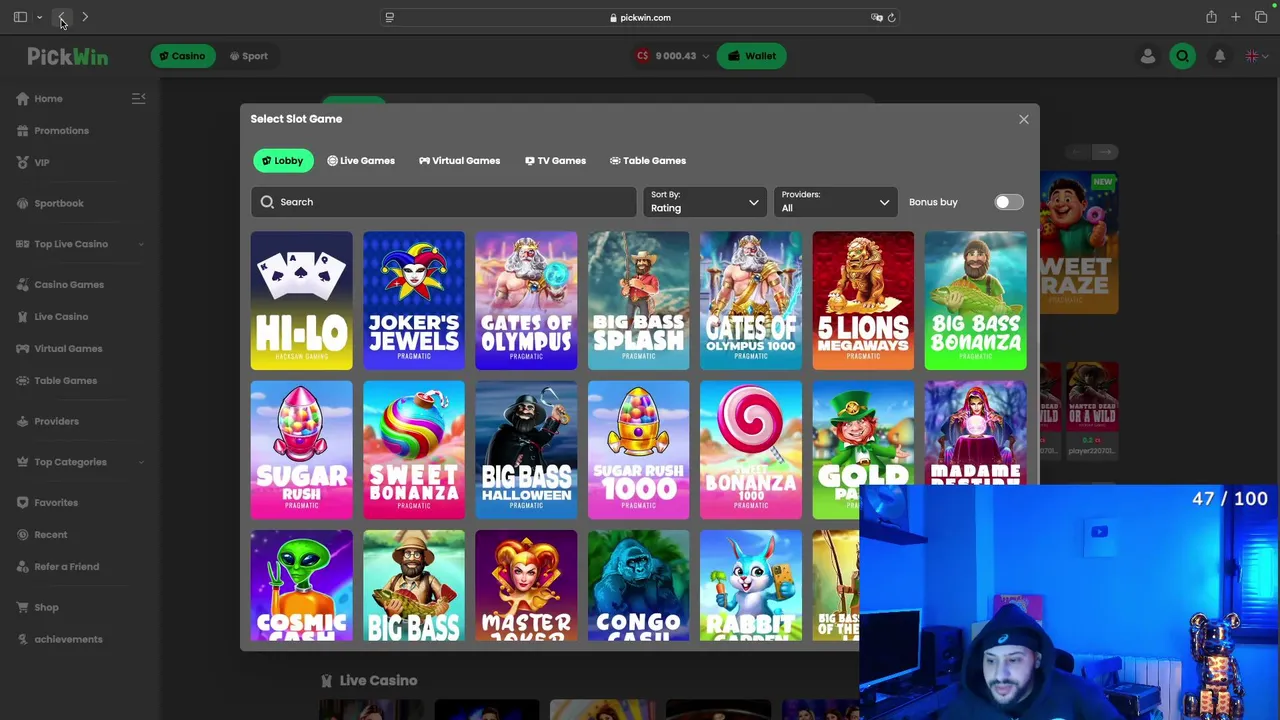Toggle the Safari sidebar icon
Image resolution: width=1280 pixels, height=720 pixels.
(20, 17)
